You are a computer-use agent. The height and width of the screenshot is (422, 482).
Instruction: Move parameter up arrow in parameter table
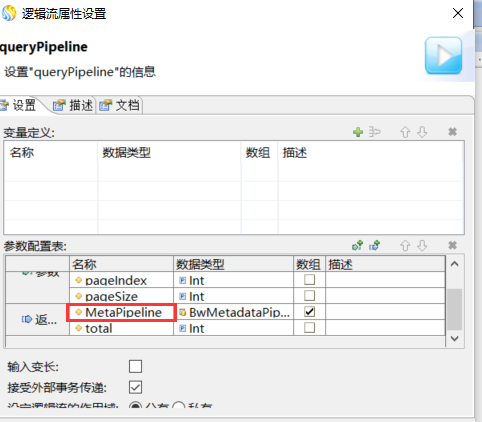tap(405, 246)
